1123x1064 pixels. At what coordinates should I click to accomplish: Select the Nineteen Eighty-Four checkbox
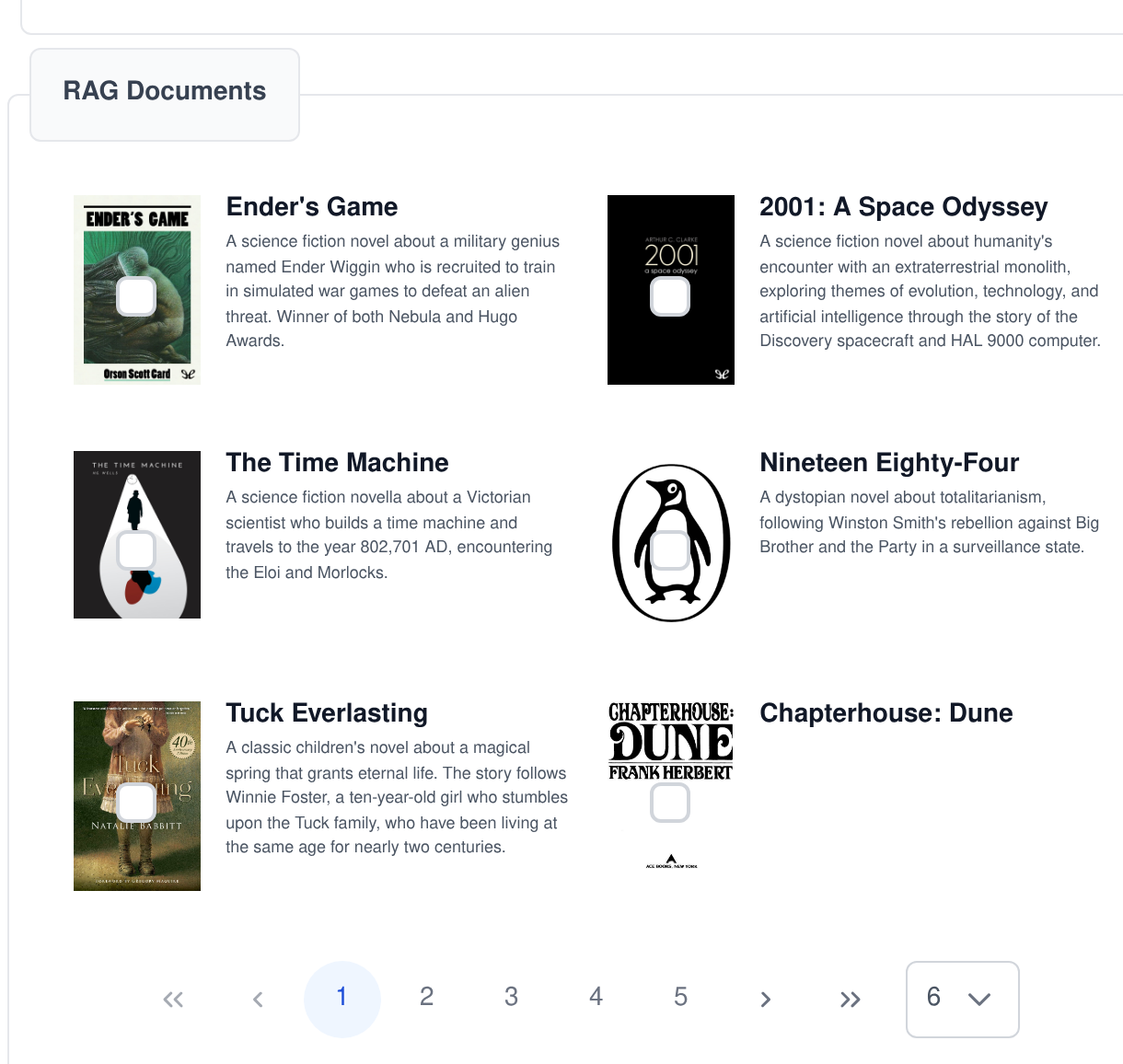(x=670, y=550)
